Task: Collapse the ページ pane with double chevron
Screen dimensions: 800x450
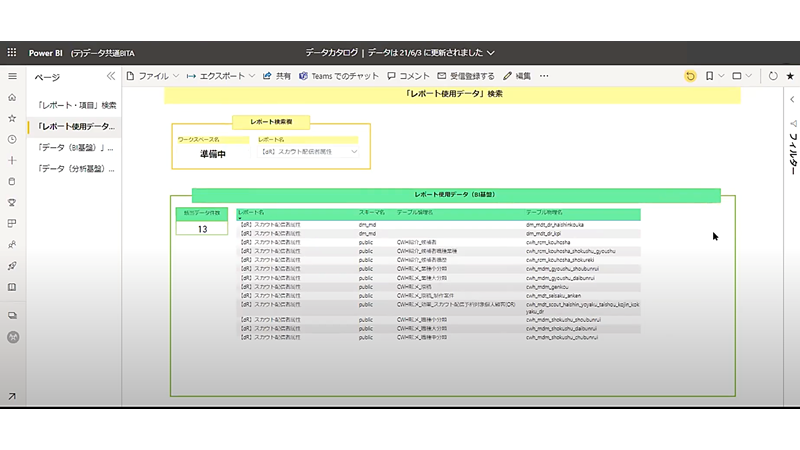Action: (111, 77)
